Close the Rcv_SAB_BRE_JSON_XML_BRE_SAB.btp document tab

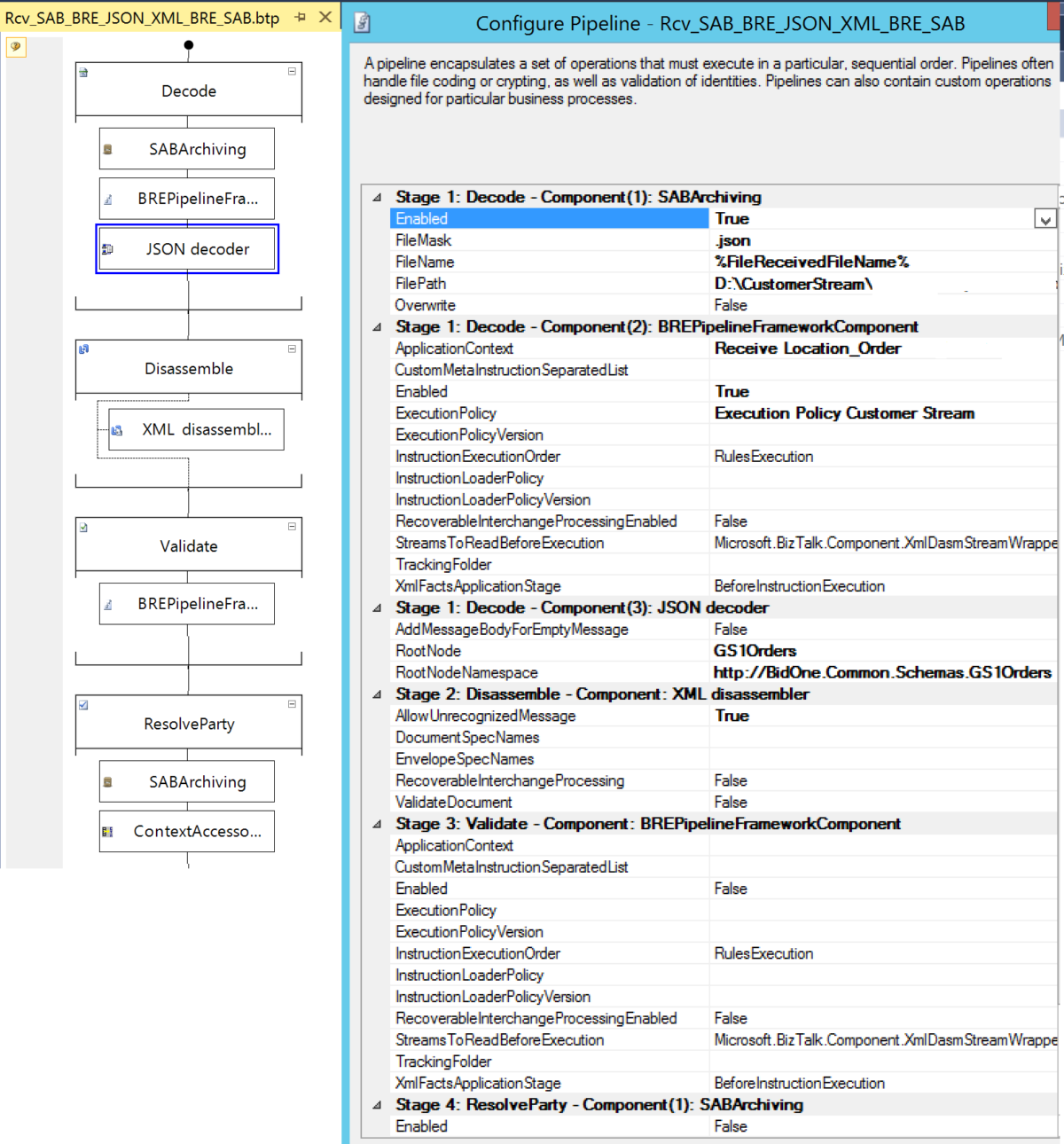pyautogui.click(x=325, y=18)
